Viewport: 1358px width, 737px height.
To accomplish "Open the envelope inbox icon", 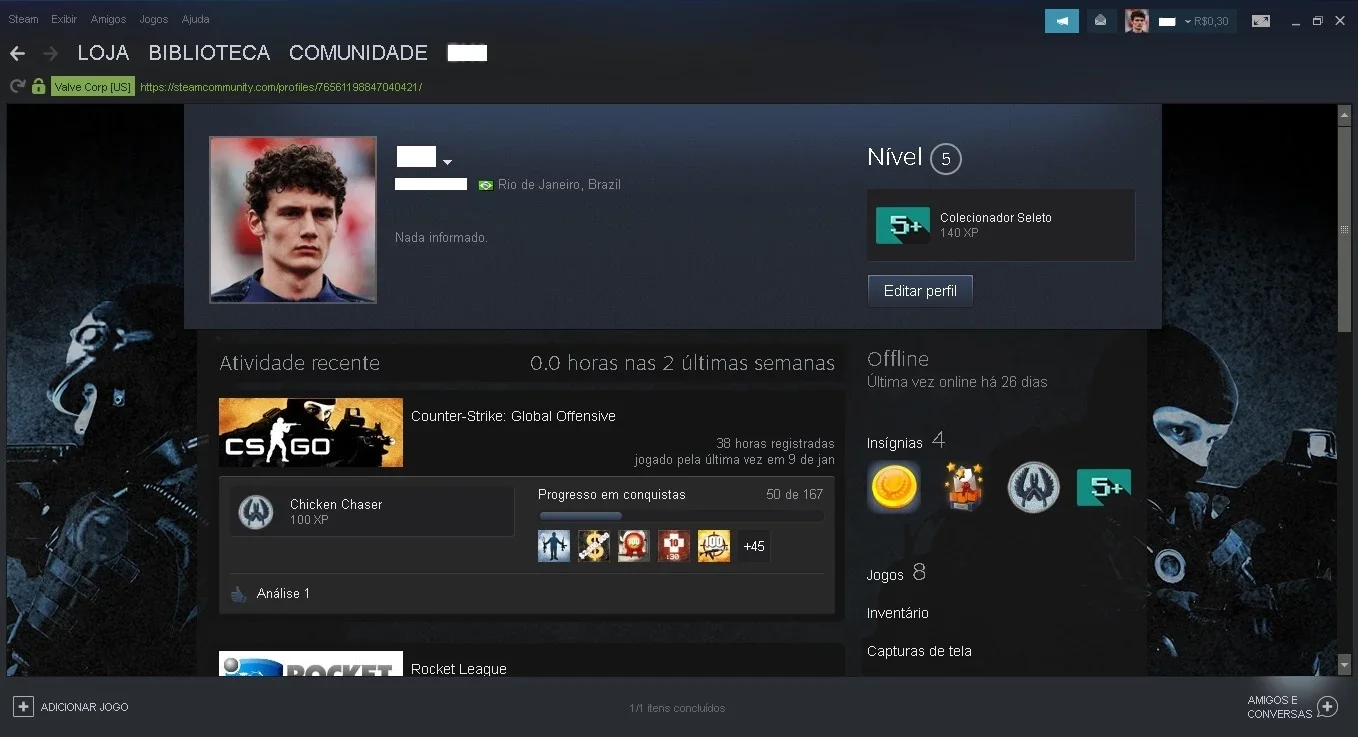I will tap(1101, 21).
